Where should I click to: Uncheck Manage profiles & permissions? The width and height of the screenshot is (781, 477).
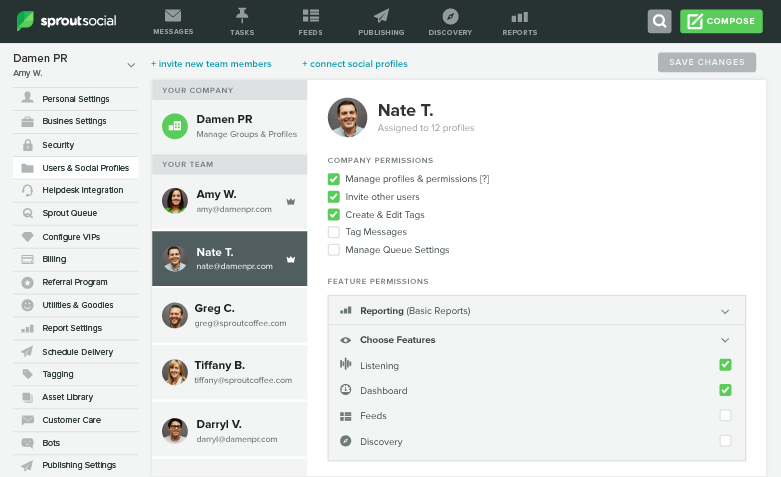click(x=334, y=179)
